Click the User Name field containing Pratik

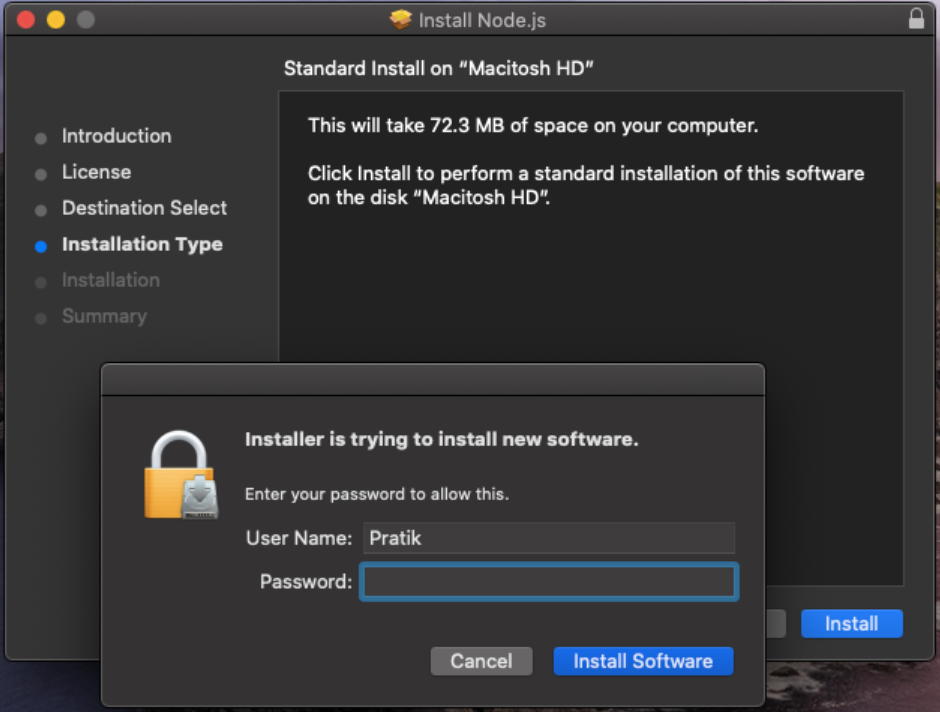(x=549, y=538)
